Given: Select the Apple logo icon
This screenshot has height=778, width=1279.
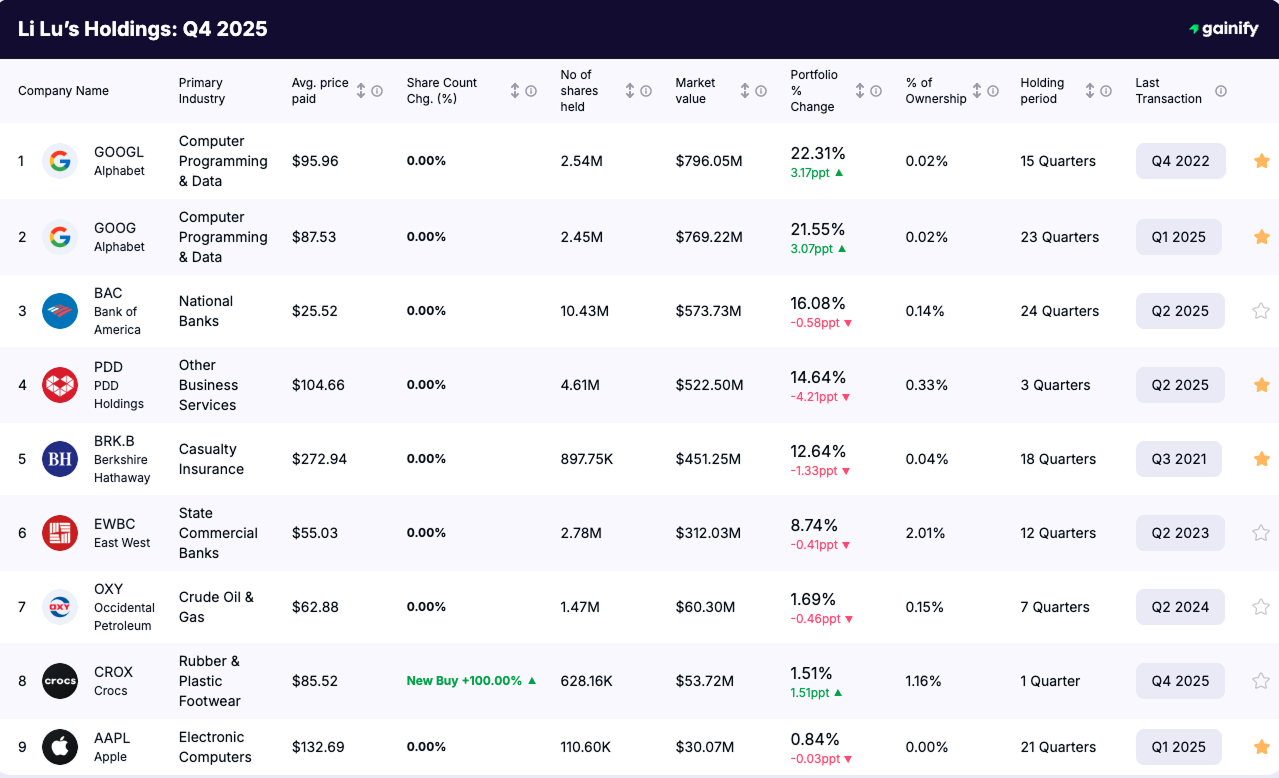Looking at the screenshot, I should [x=59, y=746].
